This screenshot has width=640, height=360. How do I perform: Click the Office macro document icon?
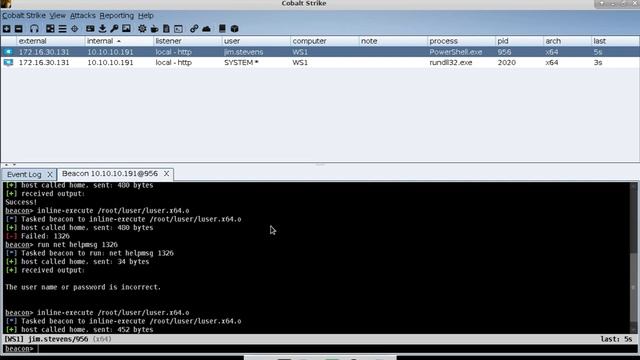coord(166,29)
